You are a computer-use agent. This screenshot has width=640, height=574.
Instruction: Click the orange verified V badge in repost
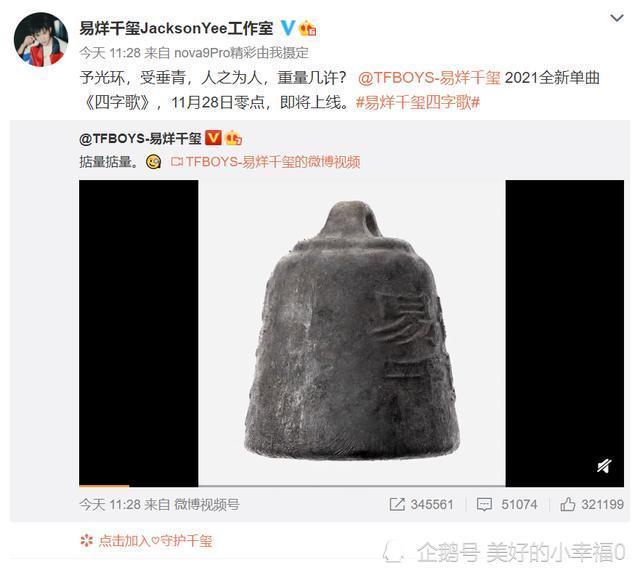pos(213,138)
